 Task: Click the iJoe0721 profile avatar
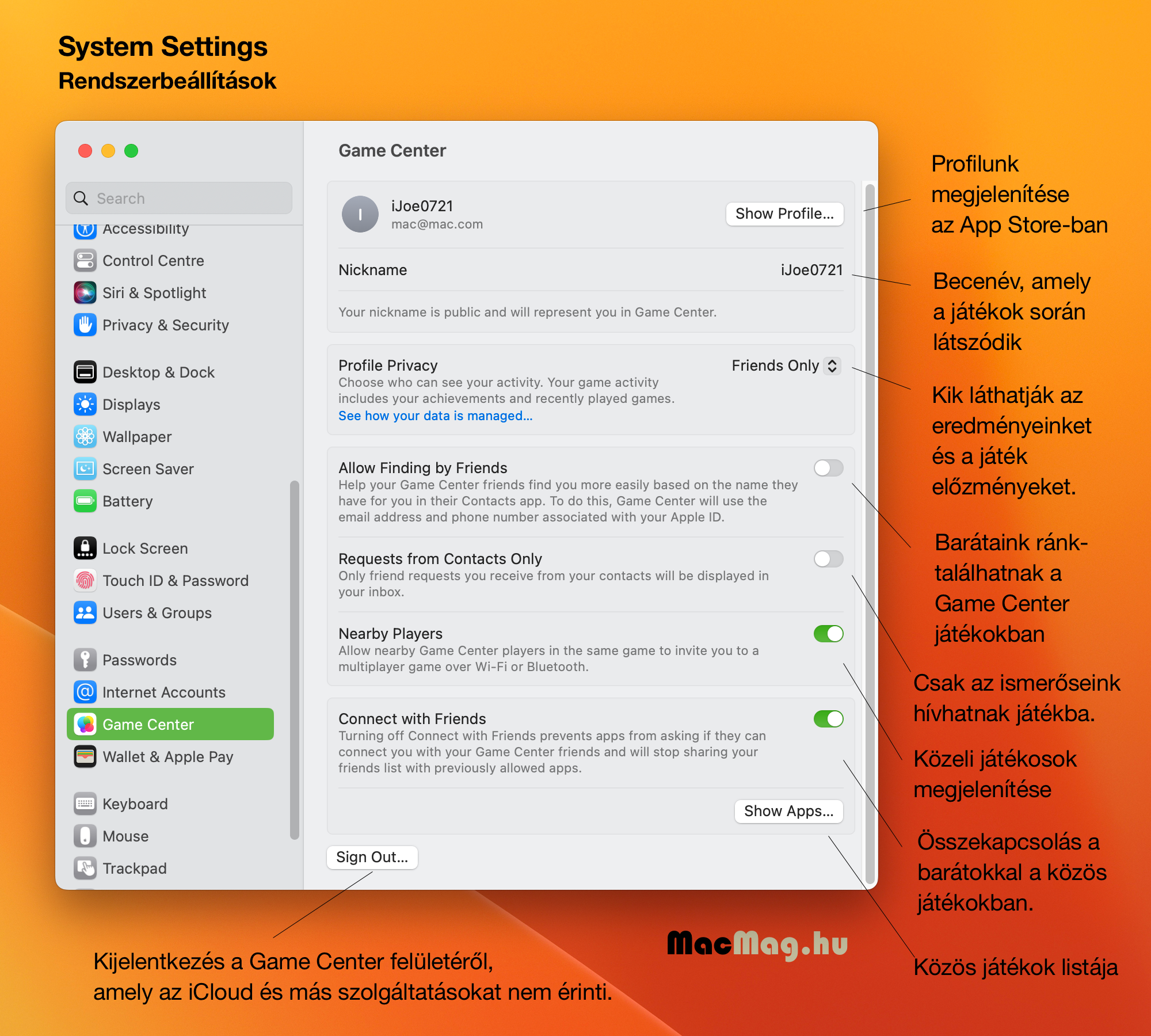click(360, 215)
